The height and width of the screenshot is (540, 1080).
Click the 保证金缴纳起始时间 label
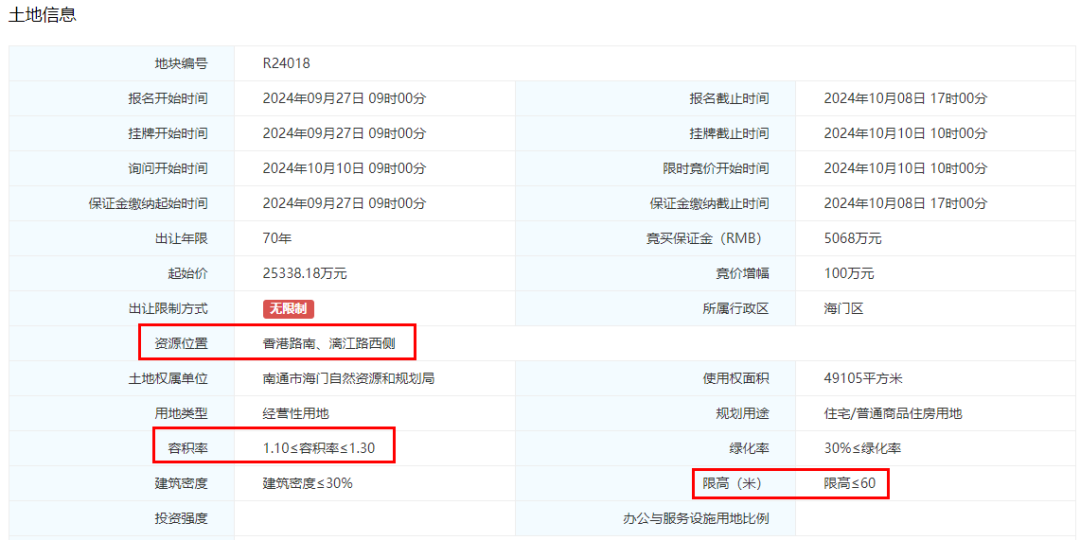(148, 204)
